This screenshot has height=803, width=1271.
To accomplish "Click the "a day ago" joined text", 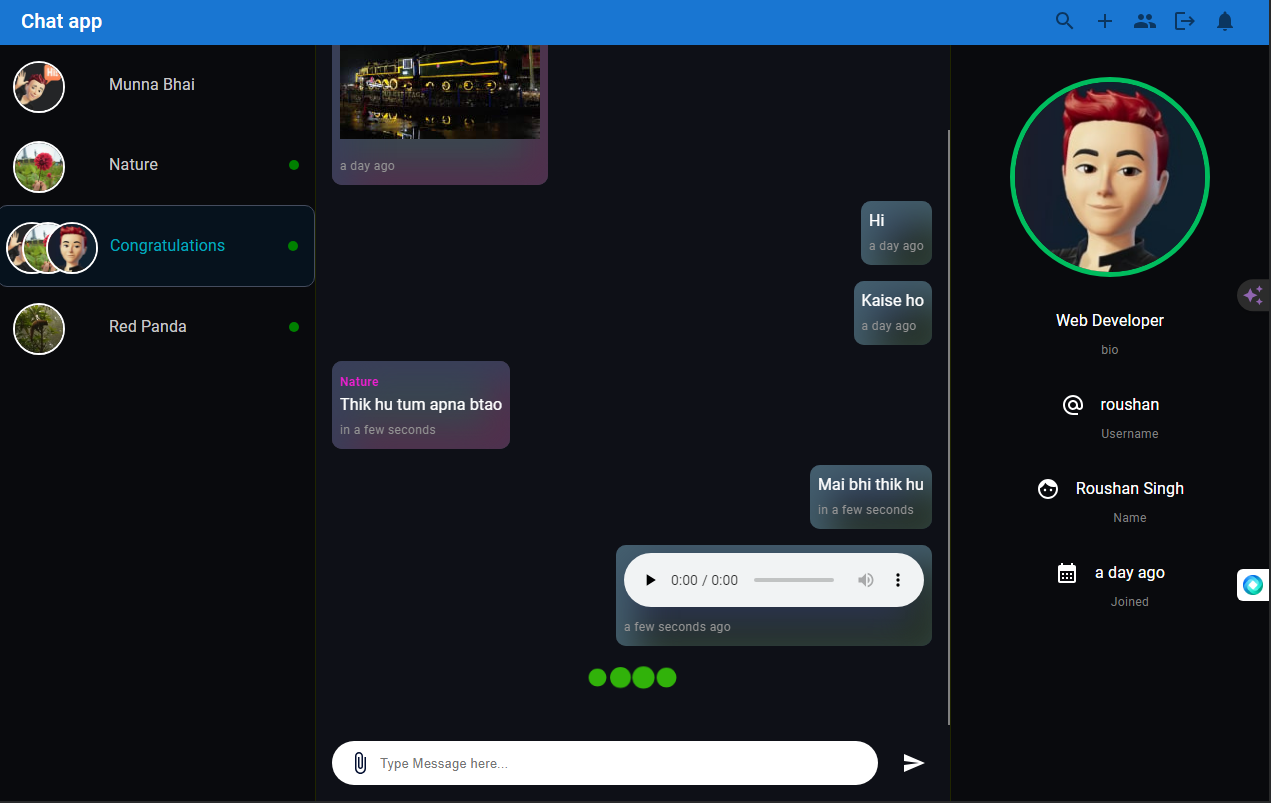I will pos(1130,573).
